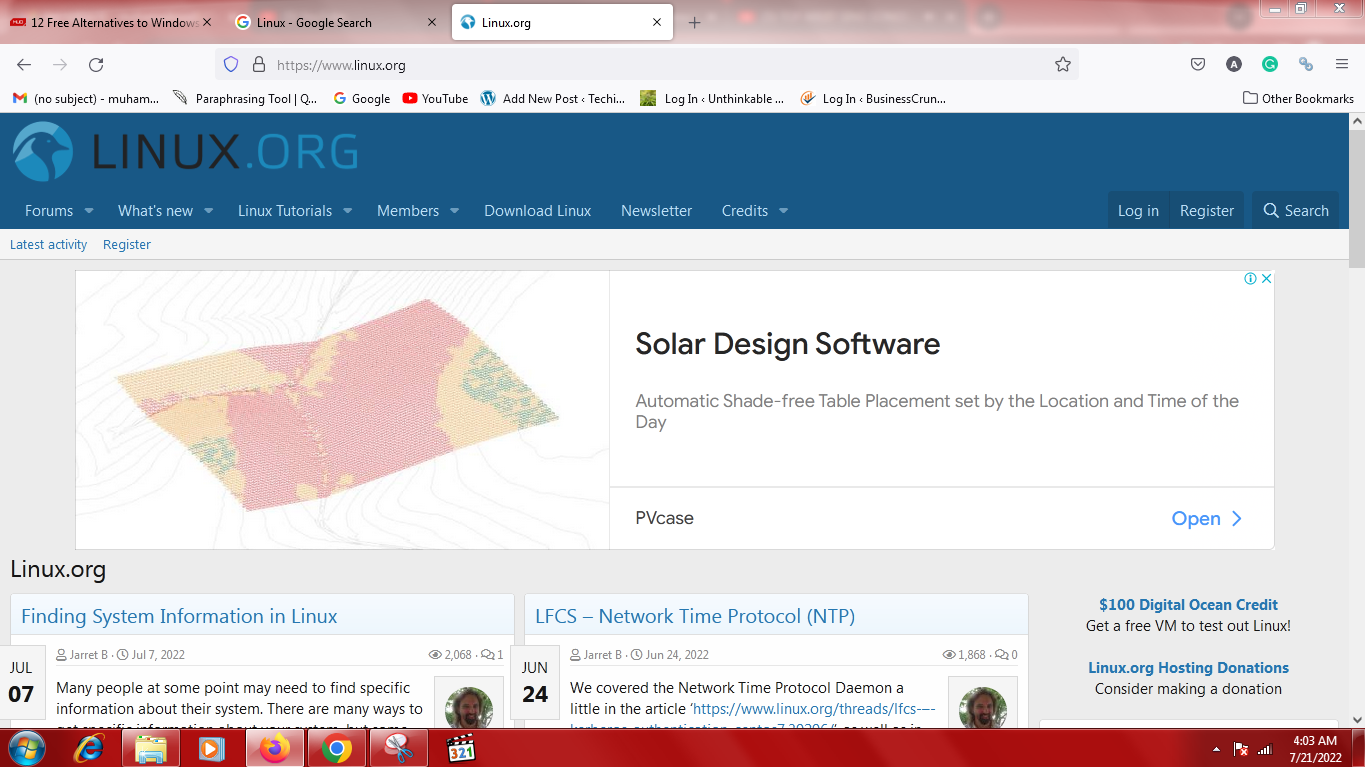Switch to the Linux - Google Search tab

coord(334,22)
